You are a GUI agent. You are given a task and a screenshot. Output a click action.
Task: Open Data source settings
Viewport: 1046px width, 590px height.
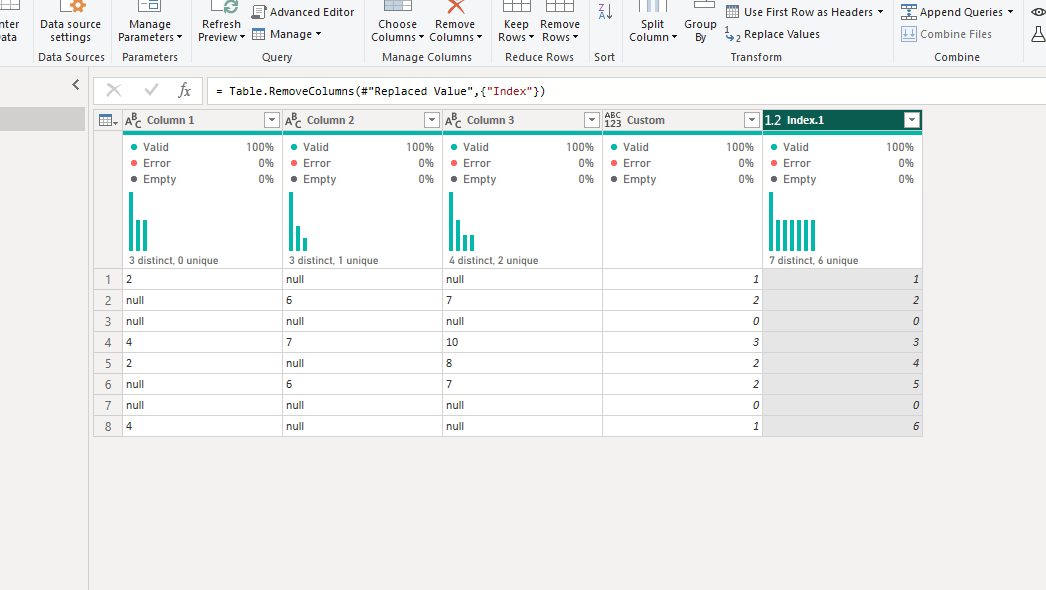point(71,23)
